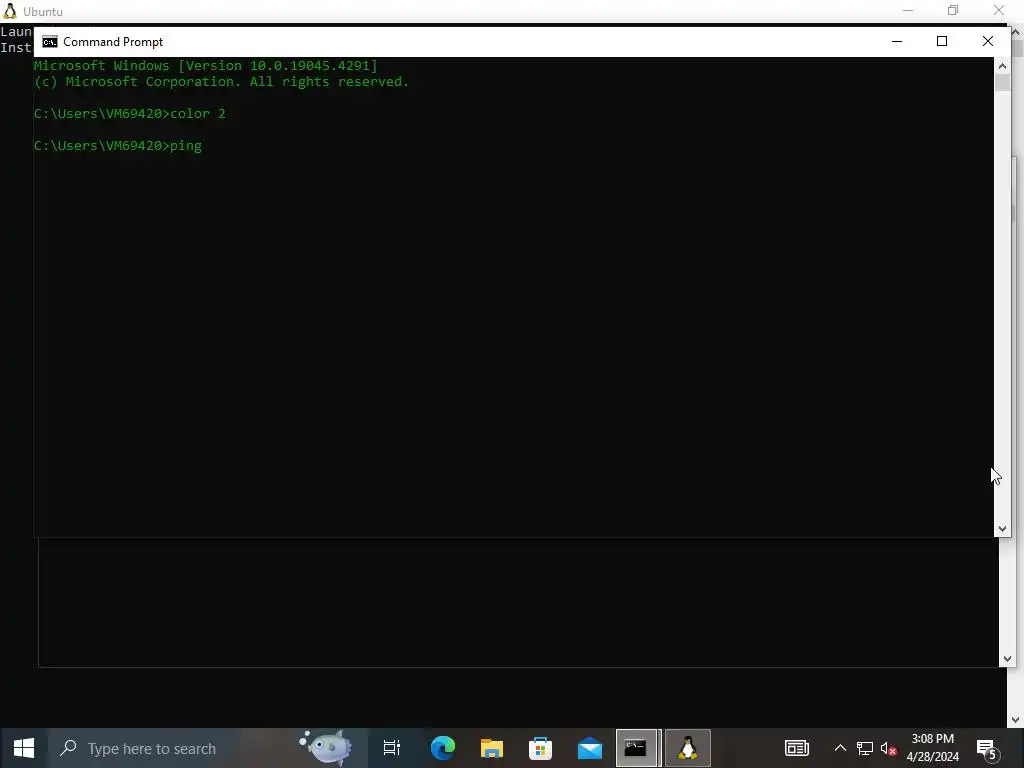Click the 'ping' command line text

pyautogui.click(x=186, y=146)
